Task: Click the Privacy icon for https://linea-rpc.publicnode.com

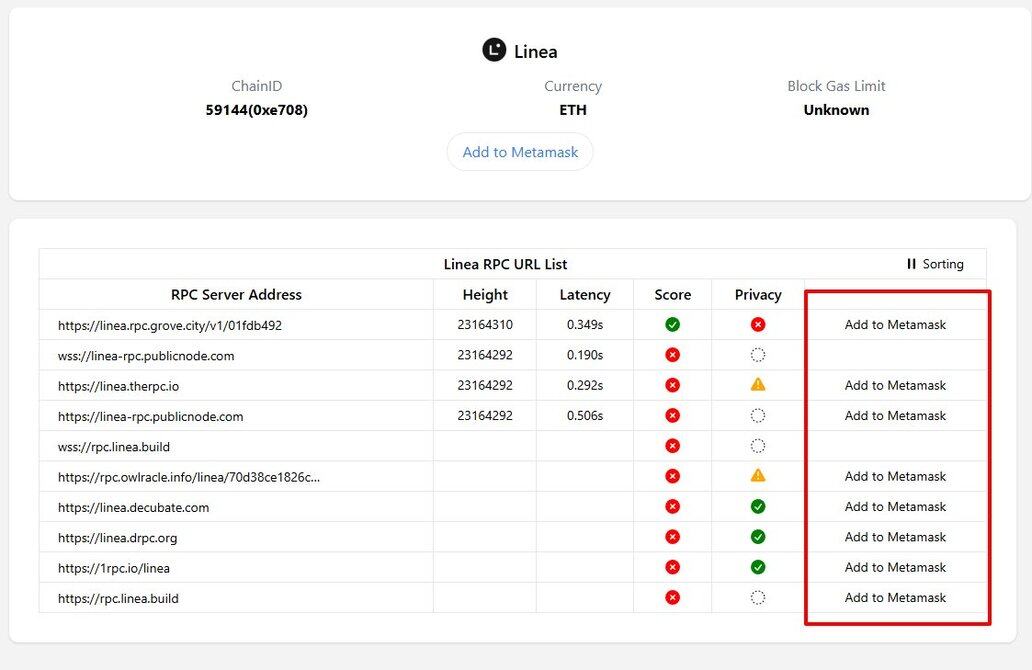Action: (x=758, y=415)
